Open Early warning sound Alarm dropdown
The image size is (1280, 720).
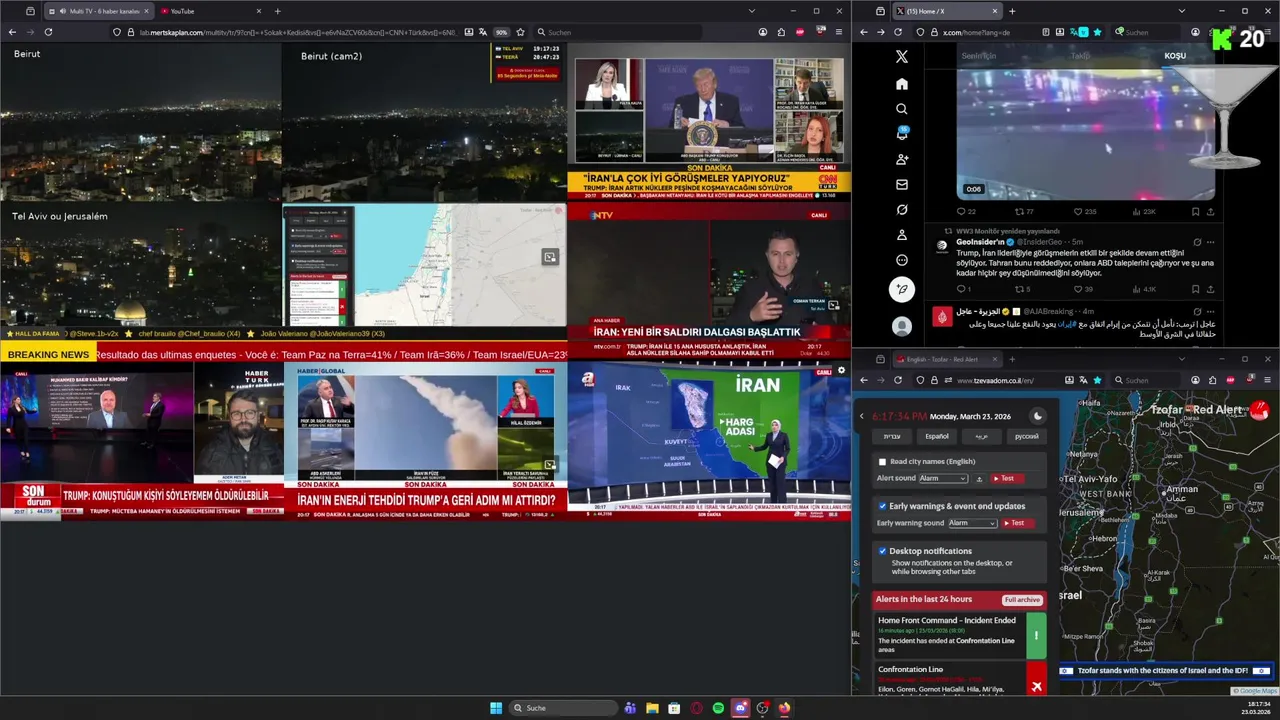[972, 523]
